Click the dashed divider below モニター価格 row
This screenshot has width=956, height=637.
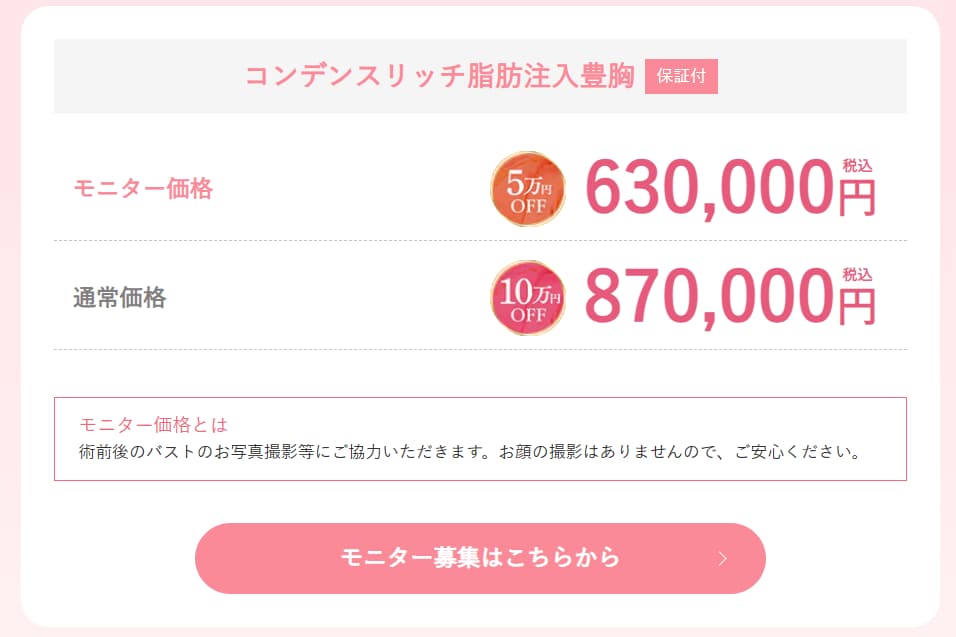[x=300, y=241]
